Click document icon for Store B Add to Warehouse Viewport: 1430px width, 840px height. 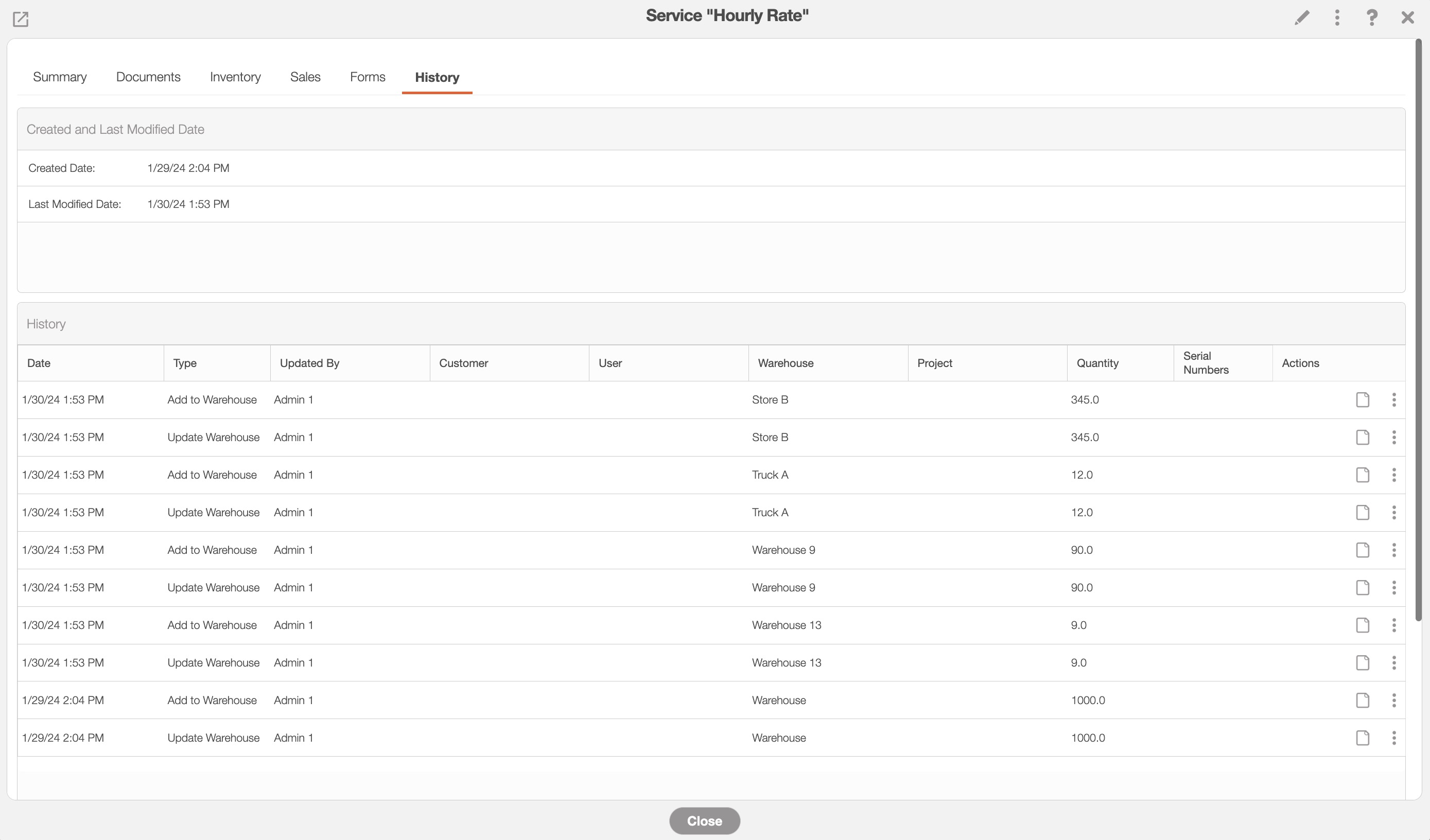pos(1363,399)
